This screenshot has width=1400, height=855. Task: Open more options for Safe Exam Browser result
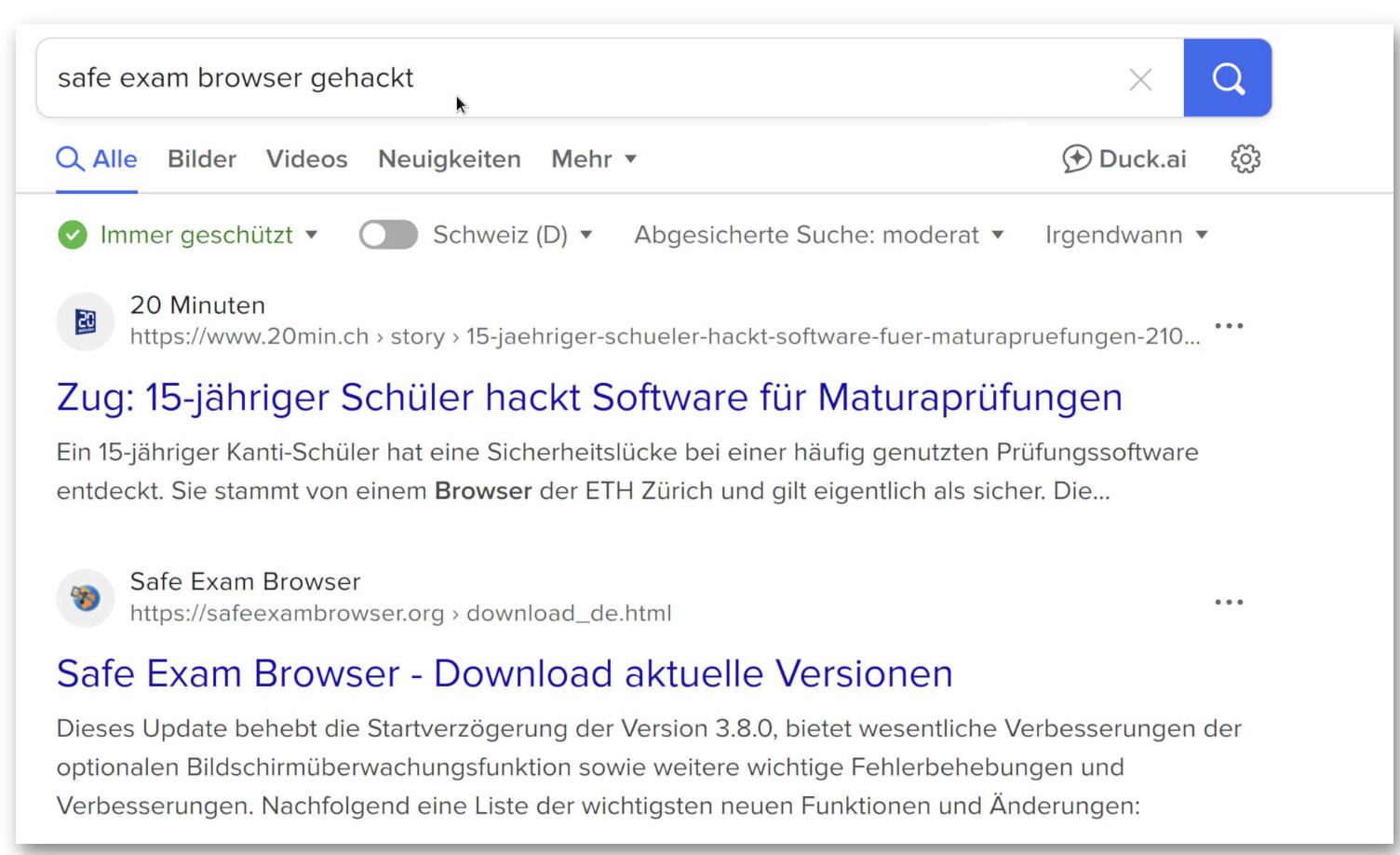[x=1229, y=602]
